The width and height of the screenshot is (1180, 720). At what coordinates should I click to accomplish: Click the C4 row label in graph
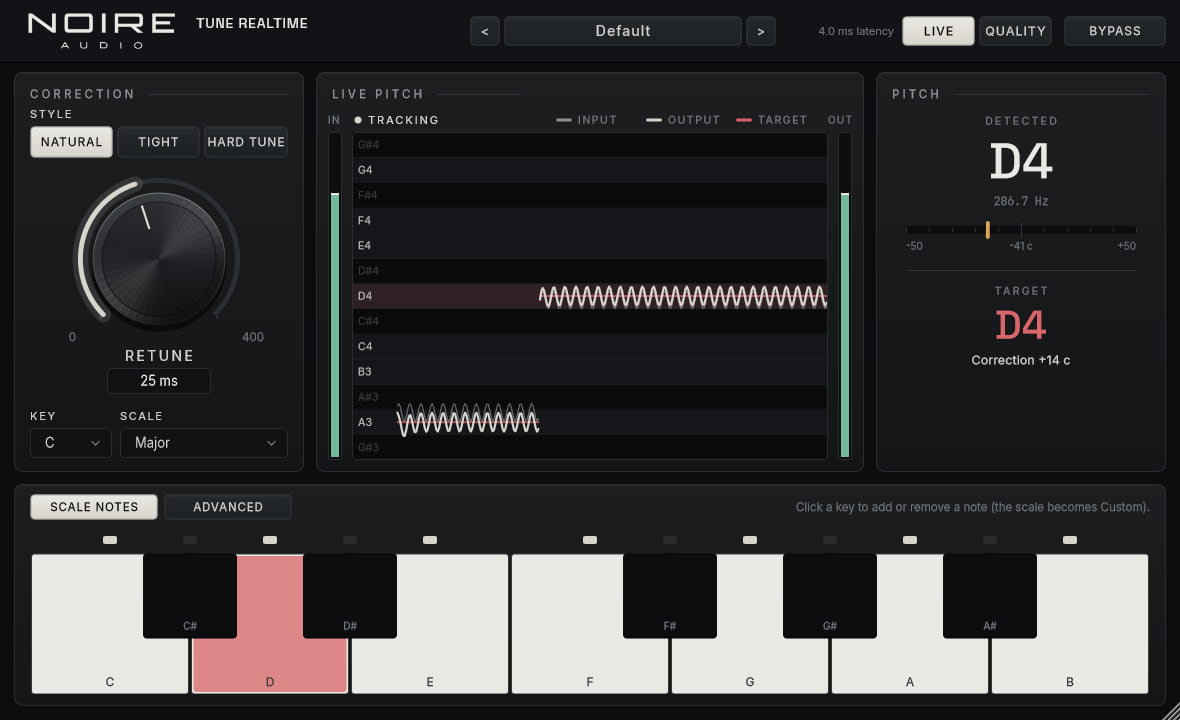tap(365, 346)
